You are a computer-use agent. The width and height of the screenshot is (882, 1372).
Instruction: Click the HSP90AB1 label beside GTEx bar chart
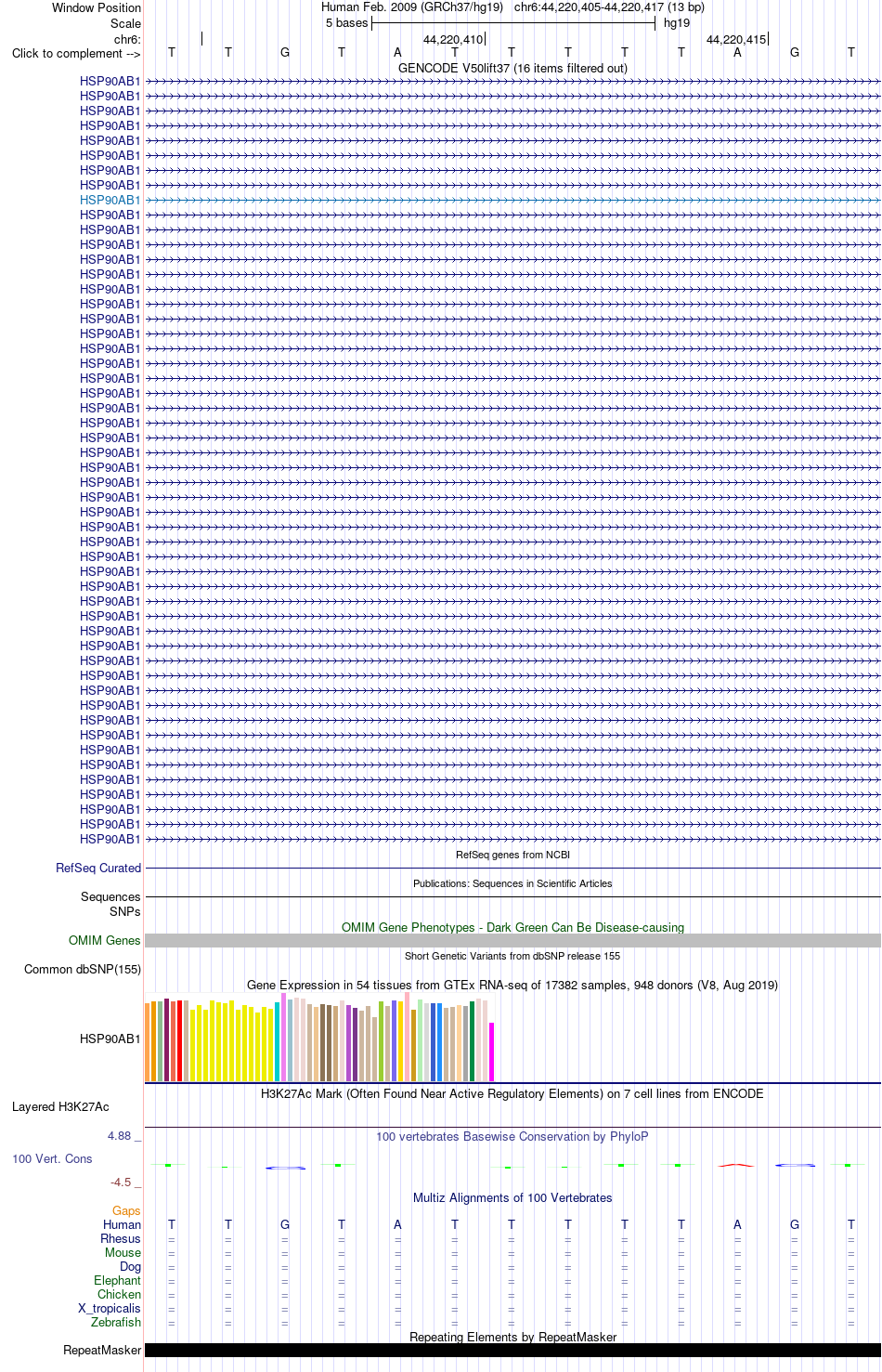point(110,1039)
